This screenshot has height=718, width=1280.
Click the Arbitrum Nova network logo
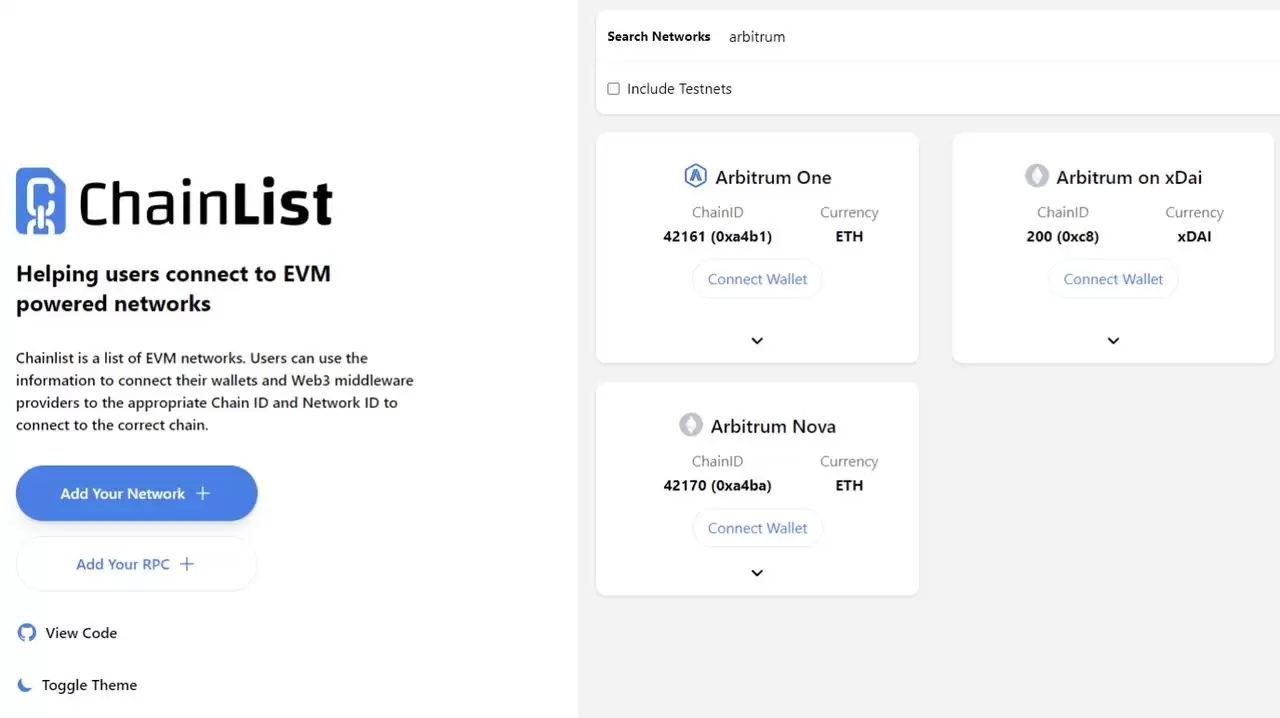[691, 425]
